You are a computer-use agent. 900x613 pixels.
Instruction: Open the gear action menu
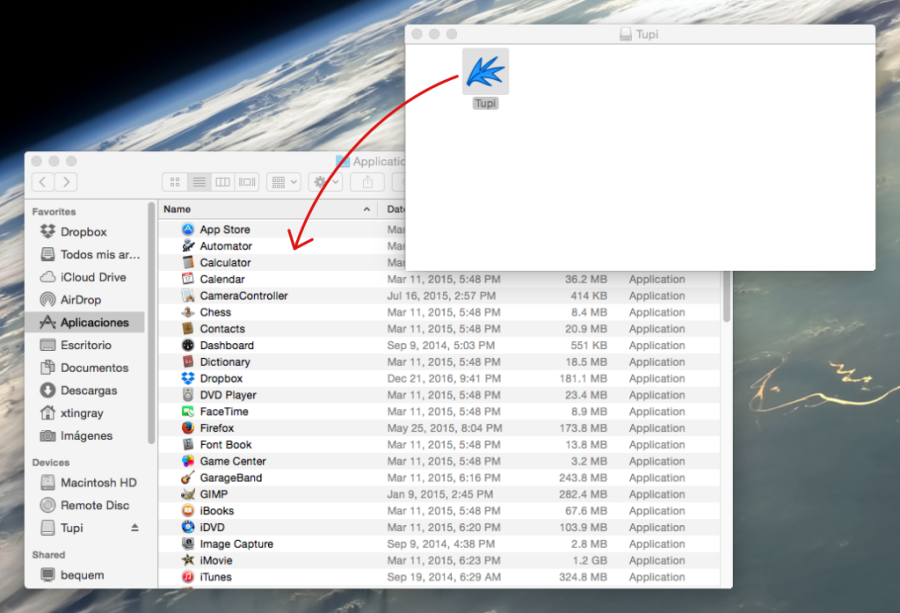click(x=320, y=182)
